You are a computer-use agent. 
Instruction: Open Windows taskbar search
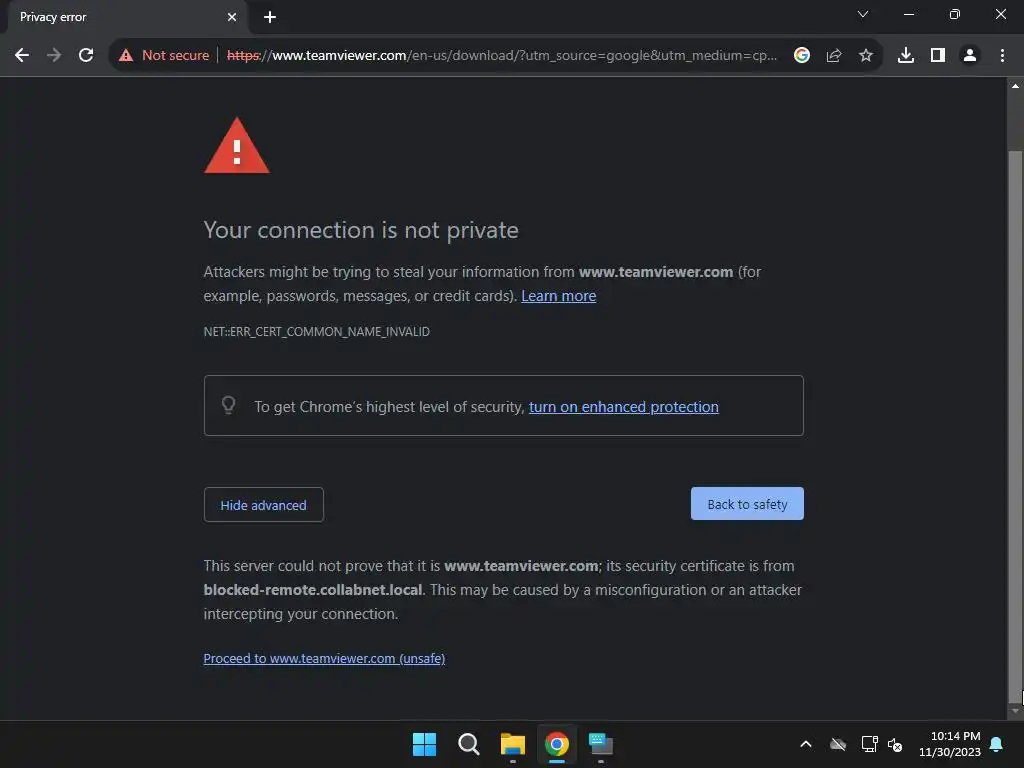click(468, 744)
